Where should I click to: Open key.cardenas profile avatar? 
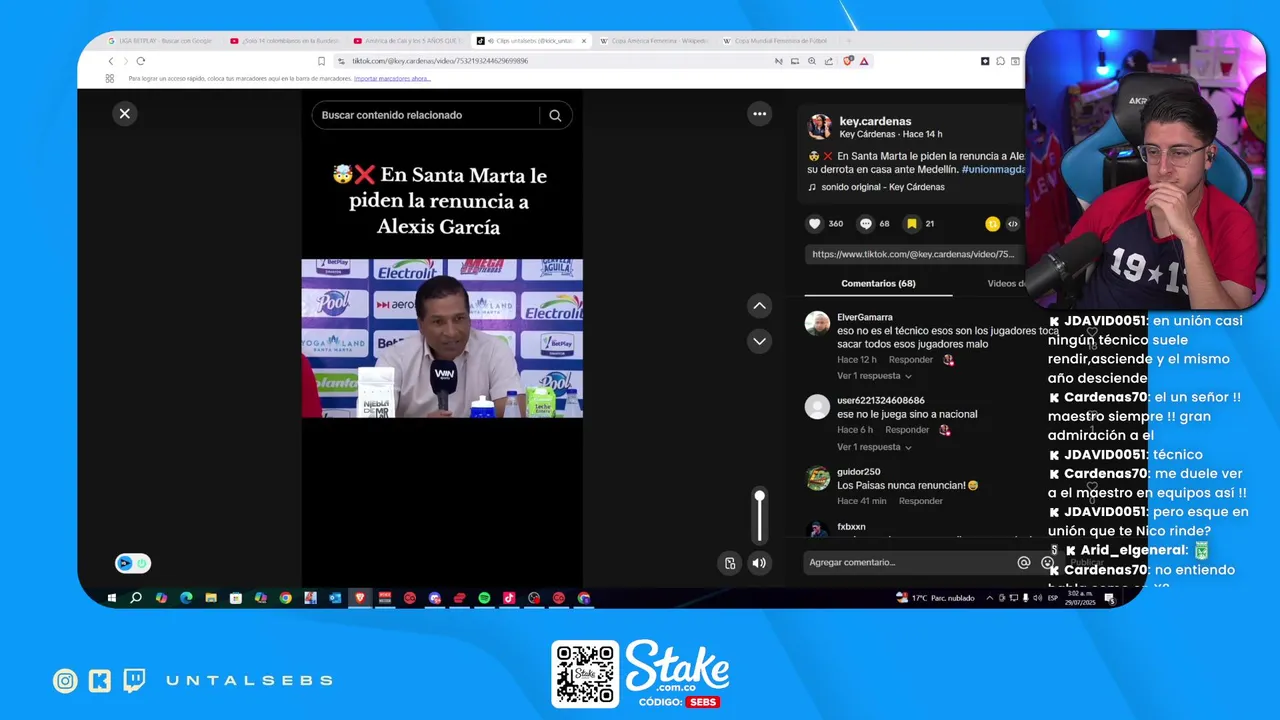820,127
